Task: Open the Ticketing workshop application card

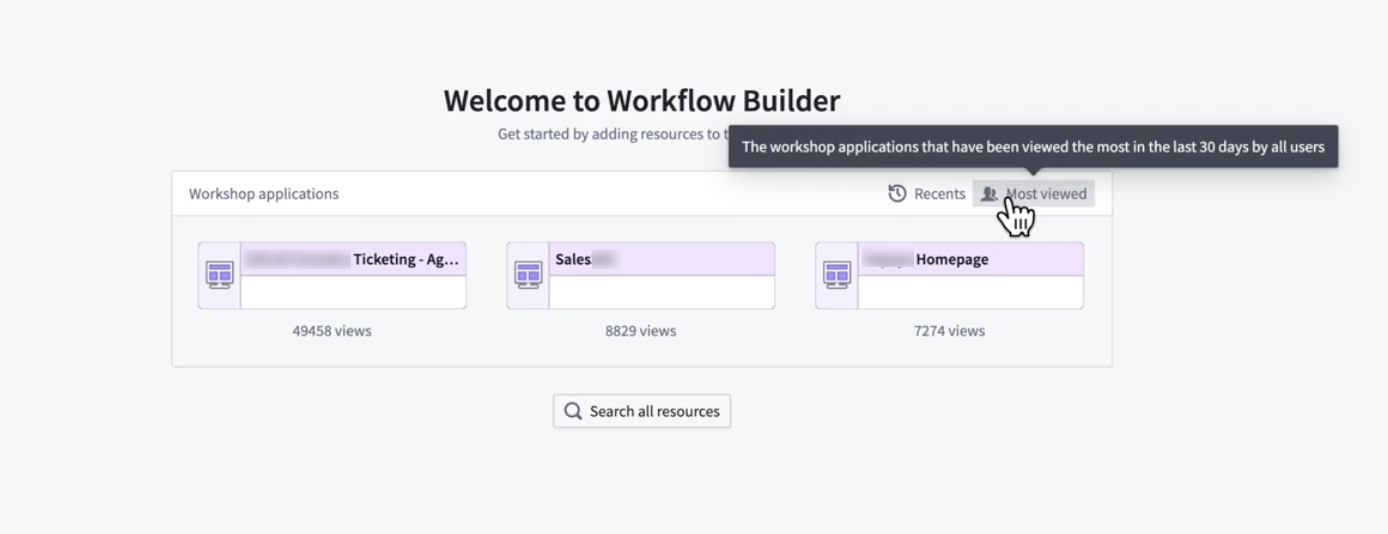Action: 332,275
